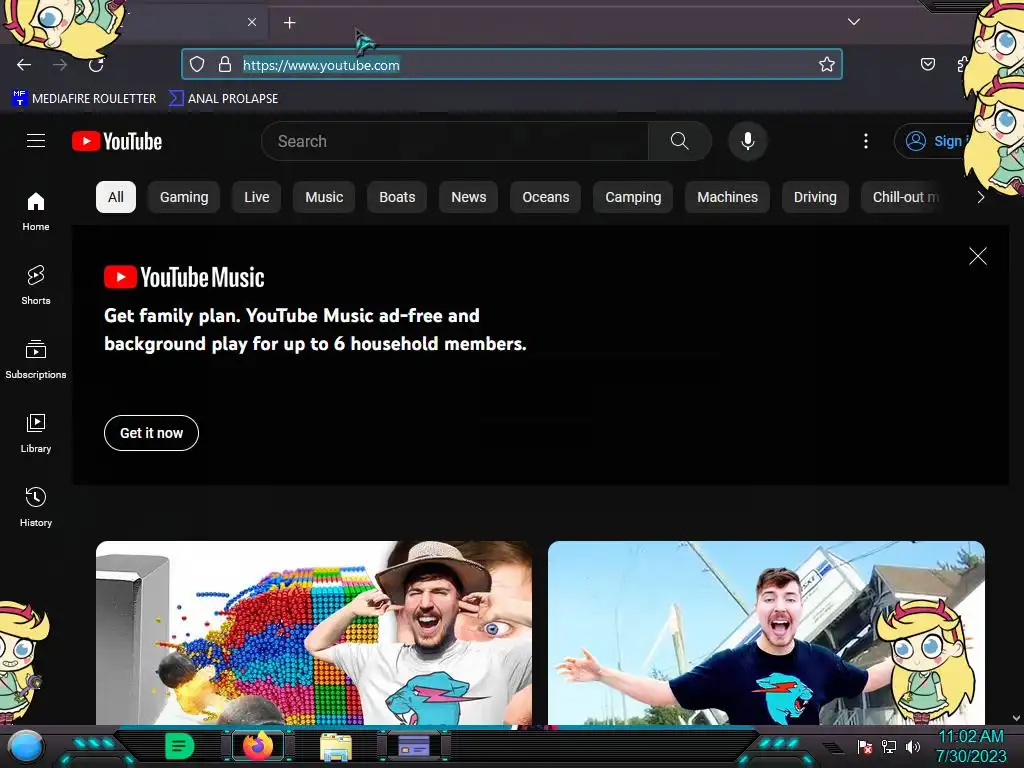Open the three-dot settings menu
The height and width of the screenshot is (768, 1024).
866,141
